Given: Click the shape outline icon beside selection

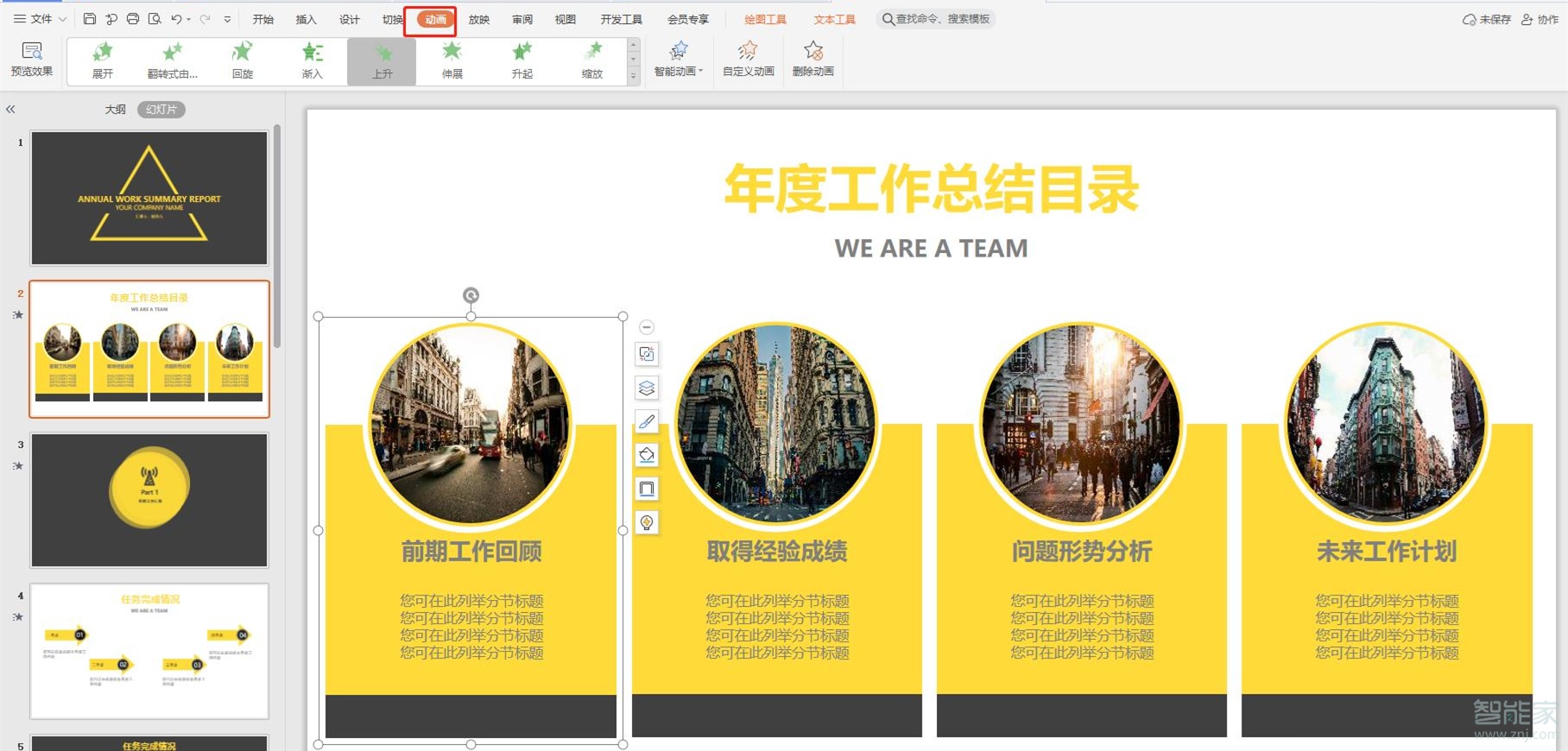Looking at the screenshot, I should pyautogui.click(x=647, y=489).
